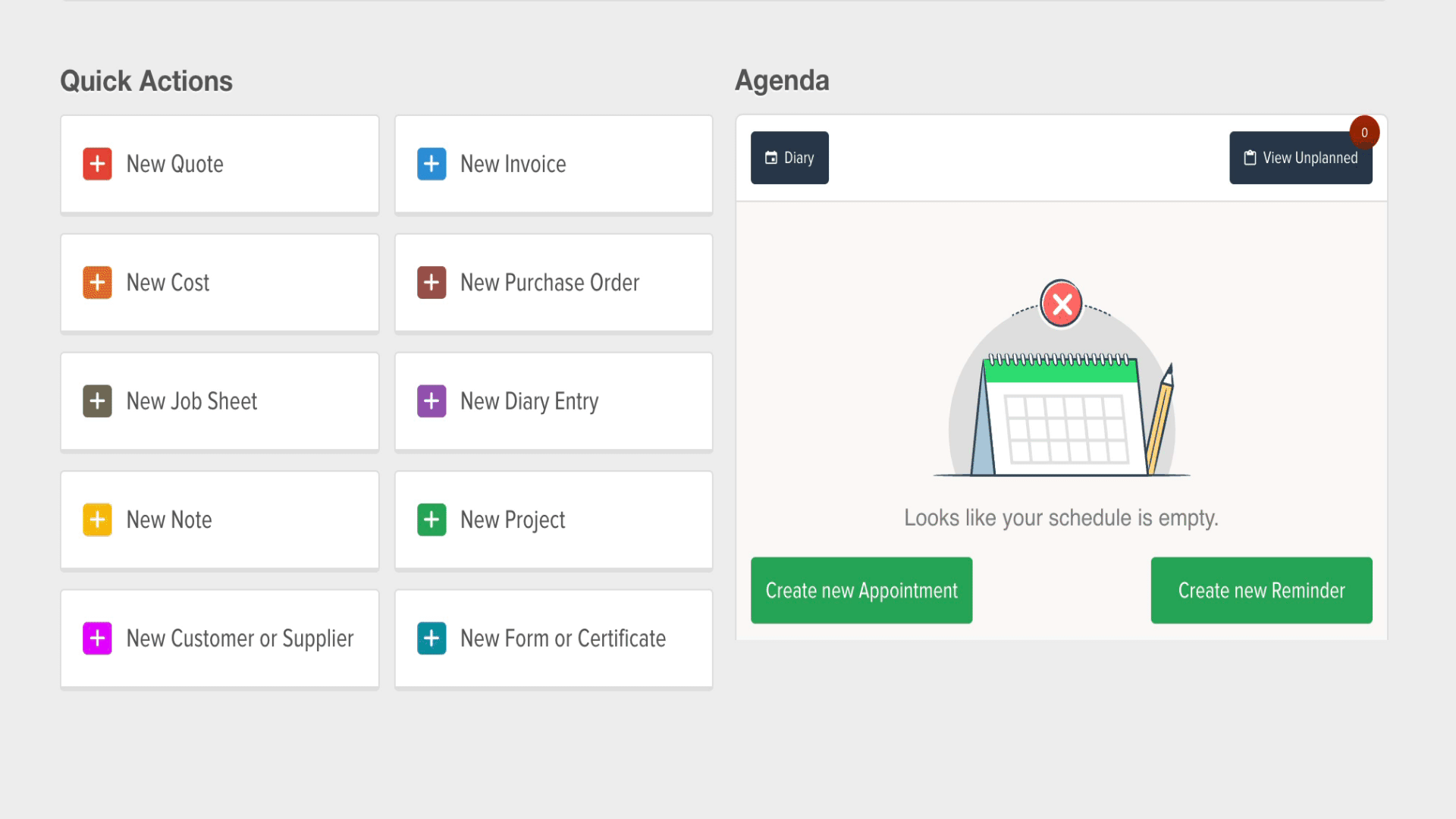Click the orange plus icon for New Cost
This screenshot has width=1456, height=819.
[97, 282]
